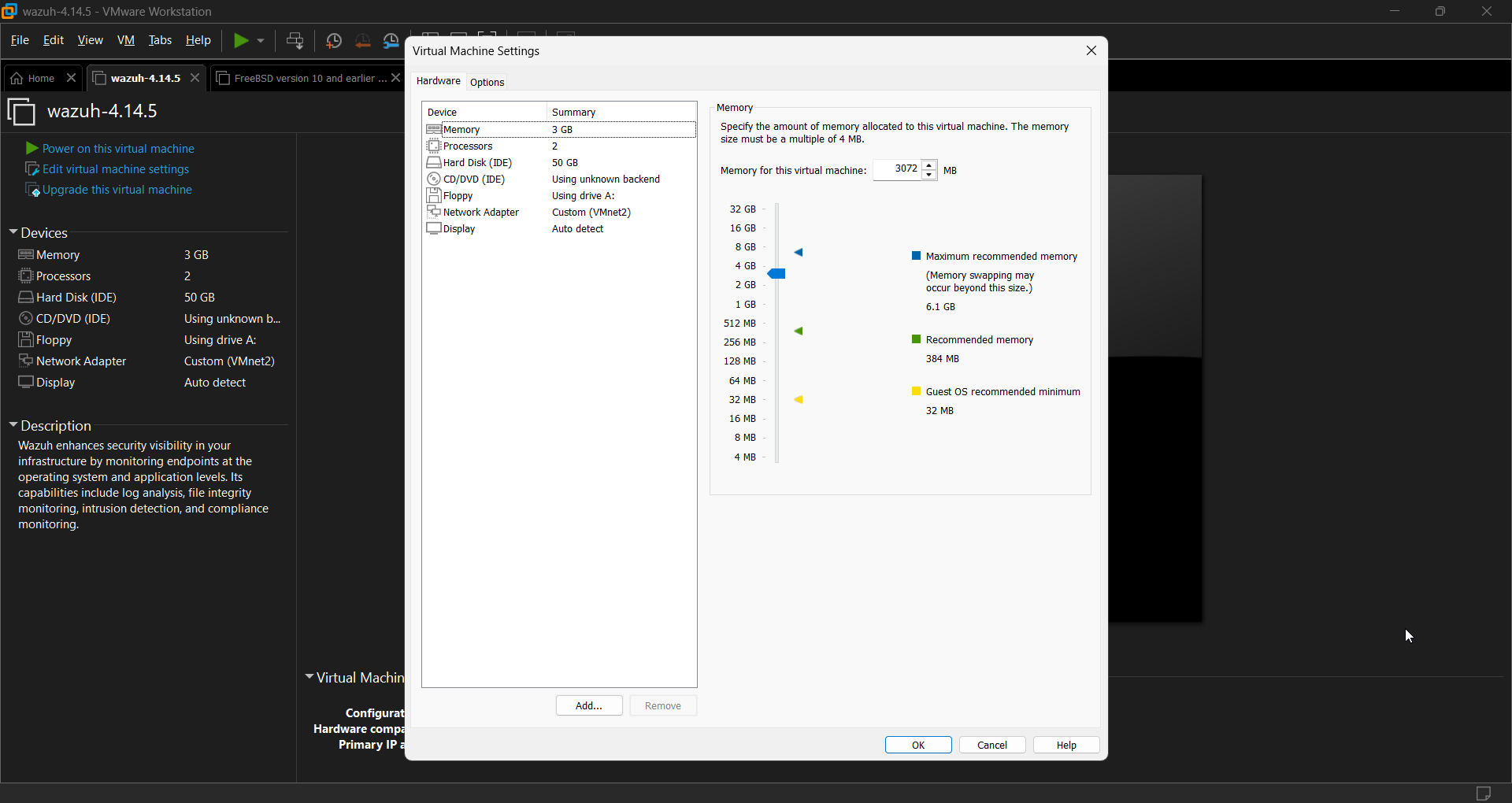This screenshot has width=1512, height=803.
Task: Send Ctrl+Alt+Del to the virtual machine
Action: [x=295, y=41]
